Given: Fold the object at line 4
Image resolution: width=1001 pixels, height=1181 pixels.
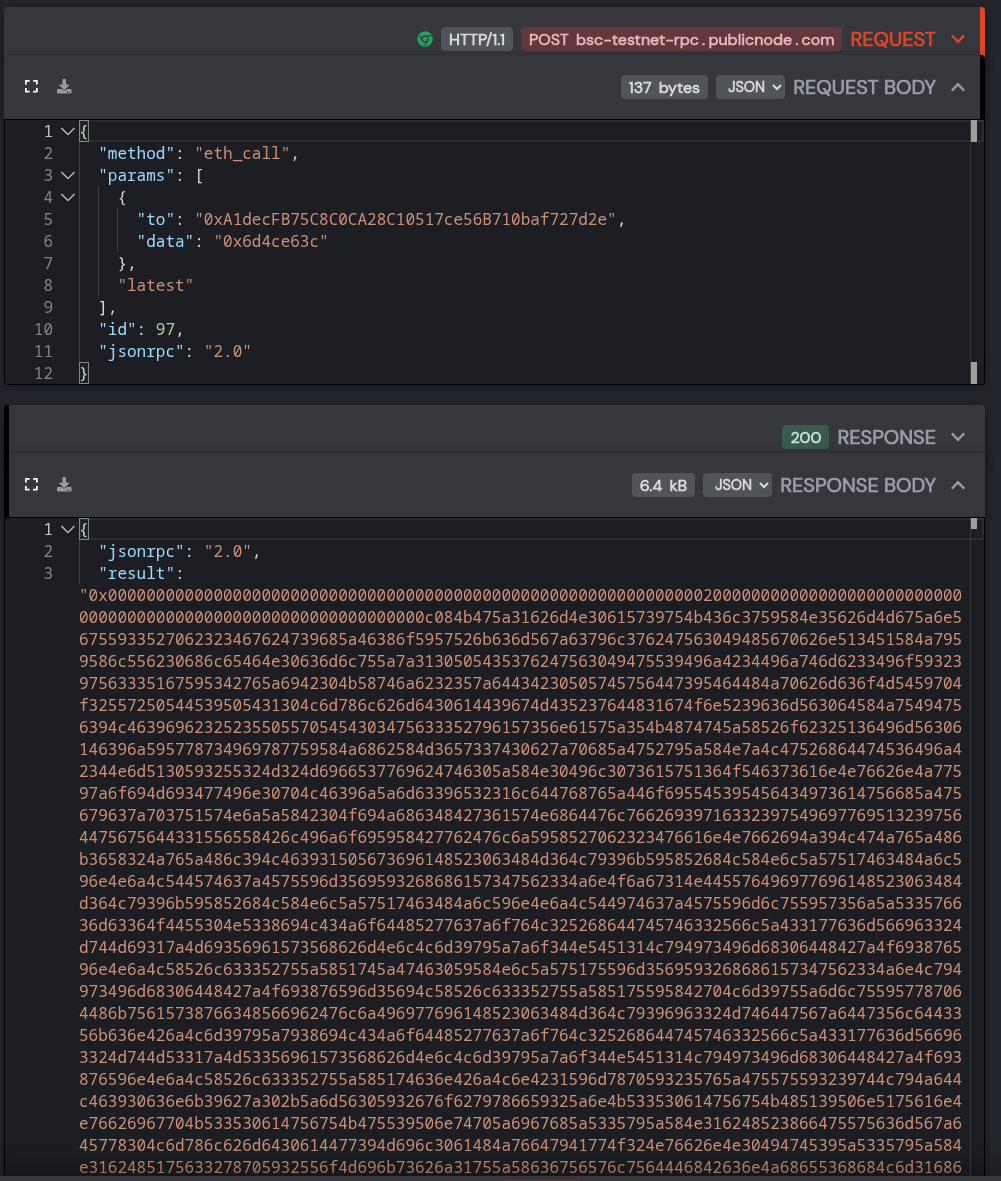Looking at the screenshot, I should pyautogui.click(x=68, y=197).
